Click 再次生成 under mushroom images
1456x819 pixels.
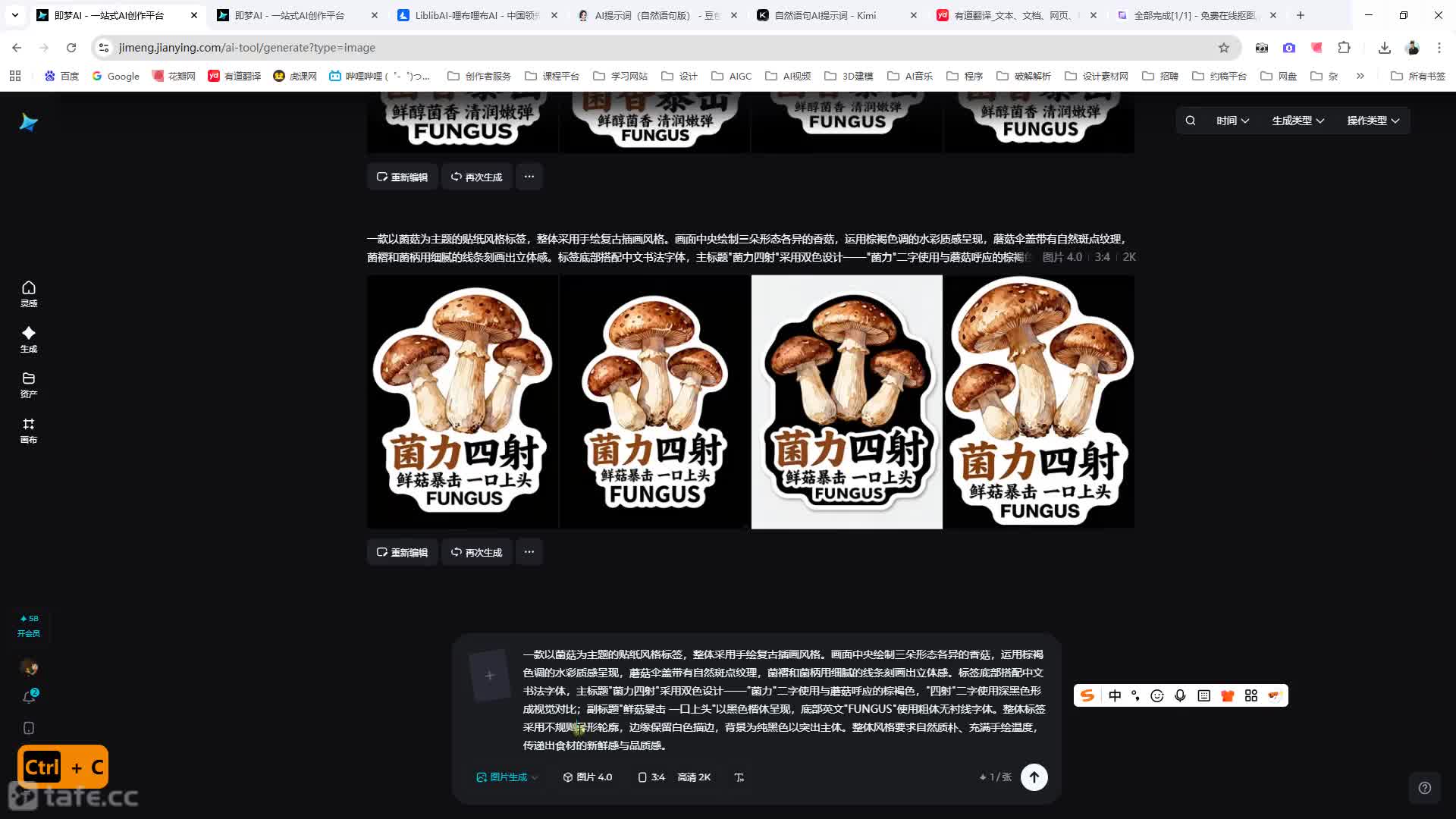coord(476,552)
